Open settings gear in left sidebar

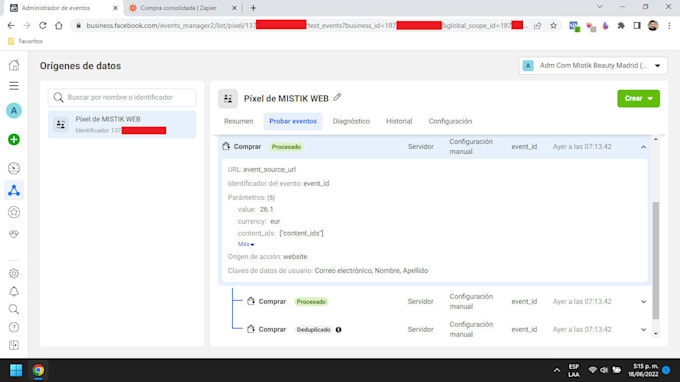pyautogui.click(x=14, y=274)
